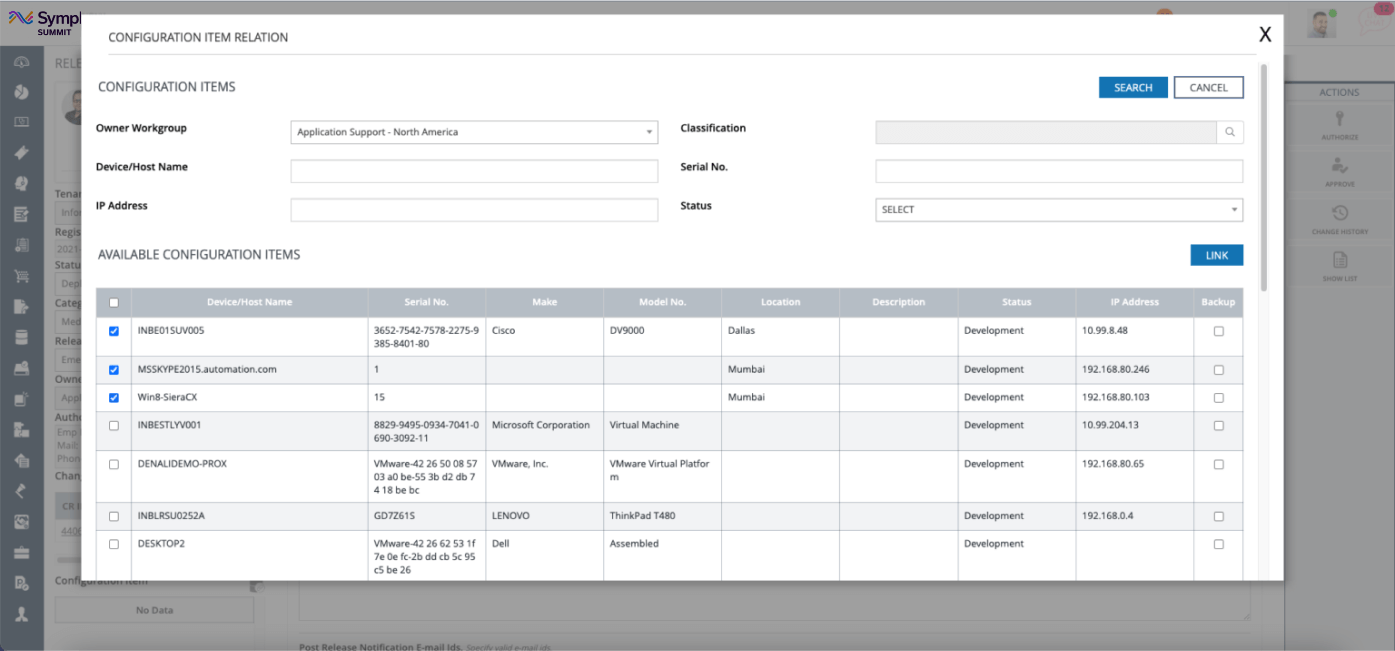Close the Configuration Item Relation dialog
1395x651 pixels.
pyautogui.click(x=1265, y=35)
